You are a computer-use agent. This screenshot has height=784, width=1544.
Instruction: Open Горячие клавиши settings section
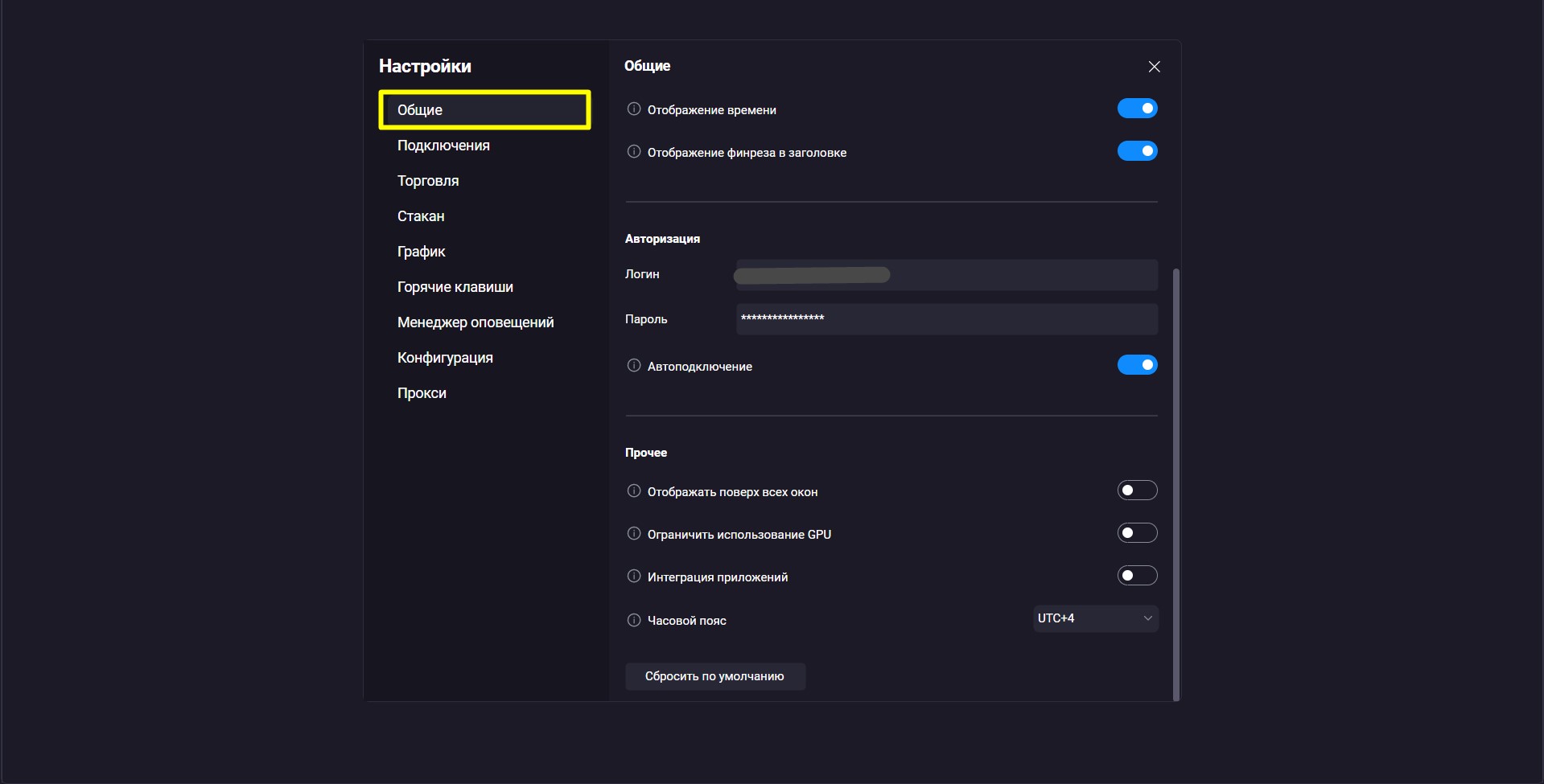coord(455,287)
